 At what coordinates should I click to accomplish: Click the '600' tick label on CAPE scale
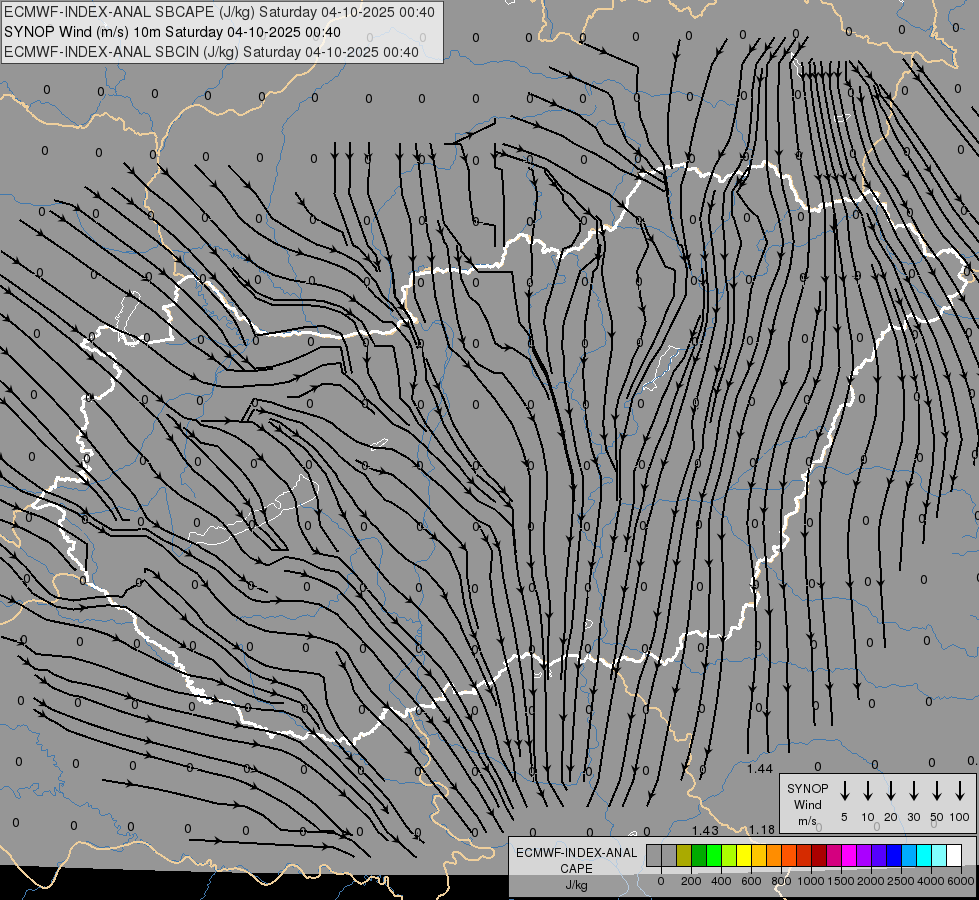(x=751, y=881)
